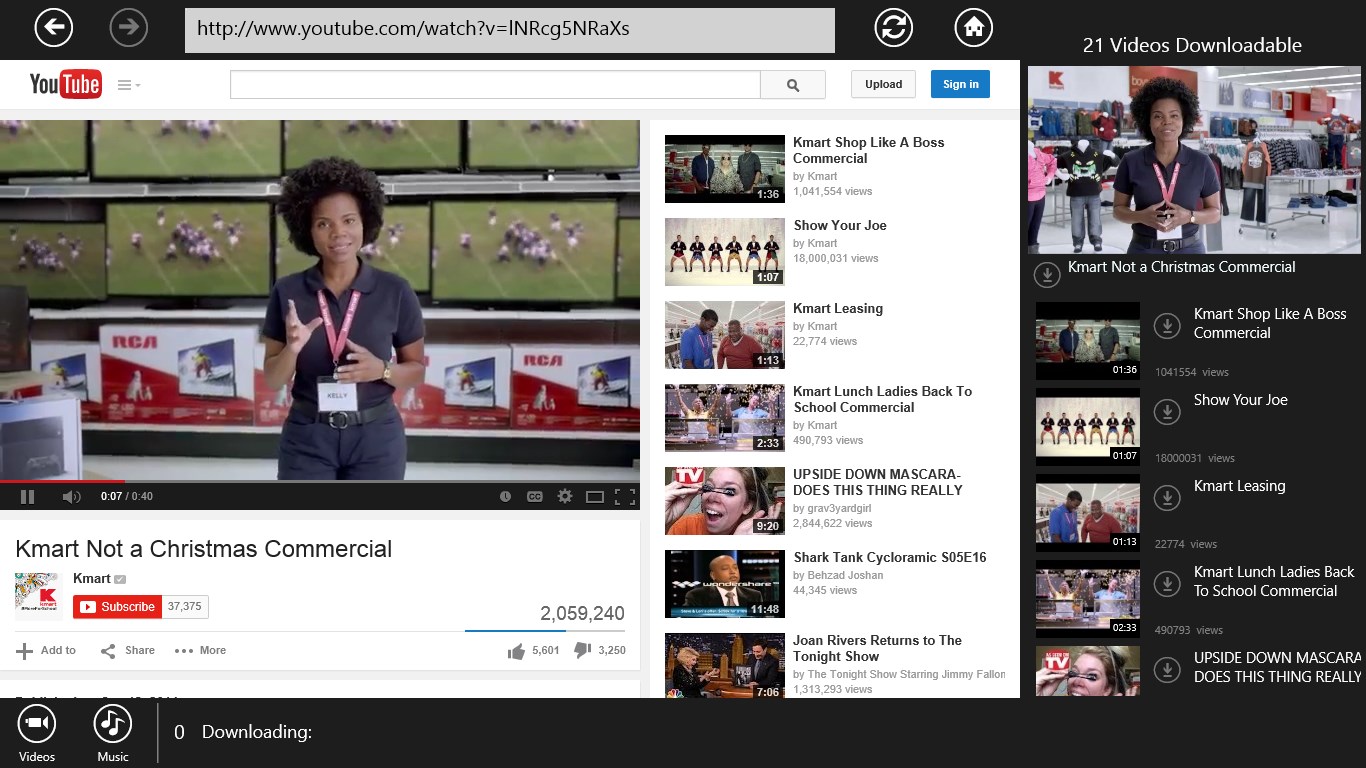Click the Watch Later clock icon
Viewport: 1366px width, 768px height.
(505, 496)
